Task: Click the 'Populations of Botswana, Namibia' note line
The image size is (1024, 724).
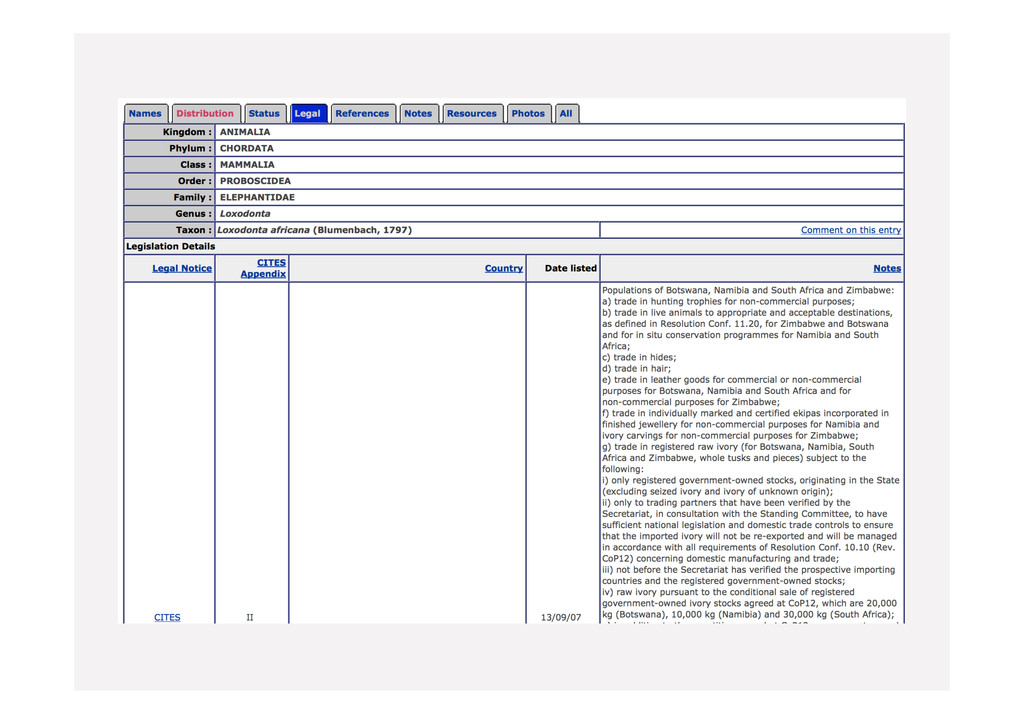Action: coord(748,291)
